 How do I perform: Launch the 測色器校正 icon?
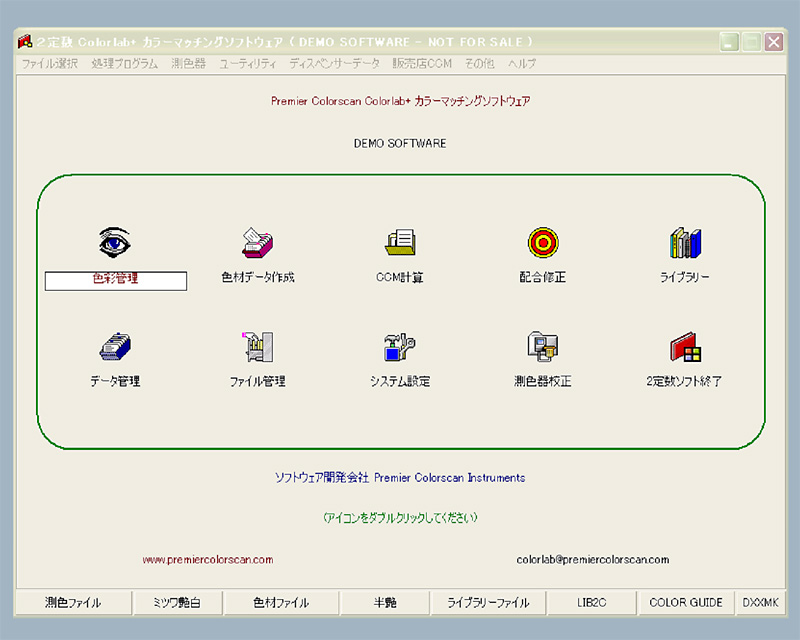pos(543,347)
